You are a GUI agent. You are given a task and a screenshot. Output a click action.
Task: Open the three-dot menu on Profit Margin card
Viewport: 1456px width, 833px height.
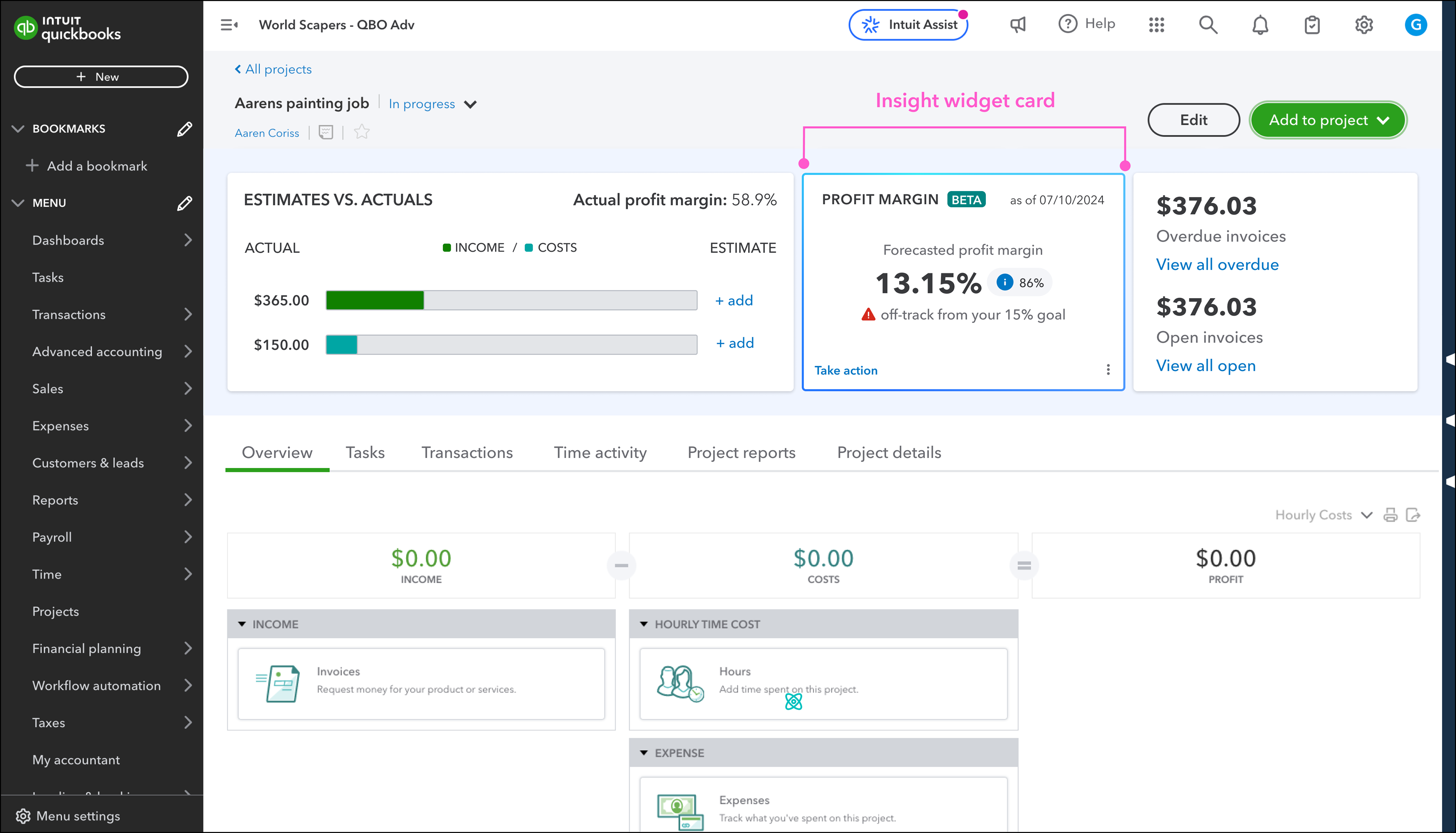1108,370
